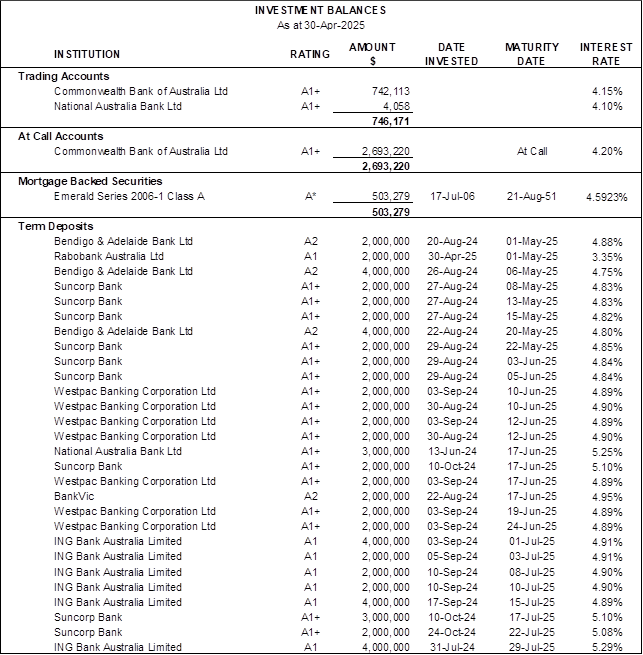Click the maturity date 19-Jun-25
Image resolution: width=643 pixels, height=655 pixels.
[x=532, y=512]
